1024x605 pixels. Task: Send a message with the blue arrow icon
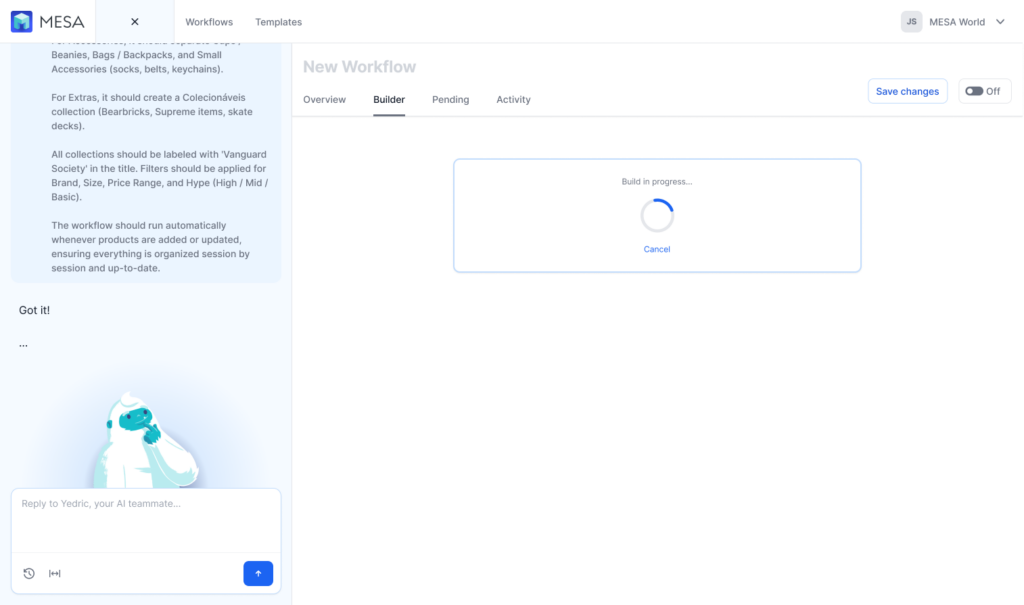point(258,573)
